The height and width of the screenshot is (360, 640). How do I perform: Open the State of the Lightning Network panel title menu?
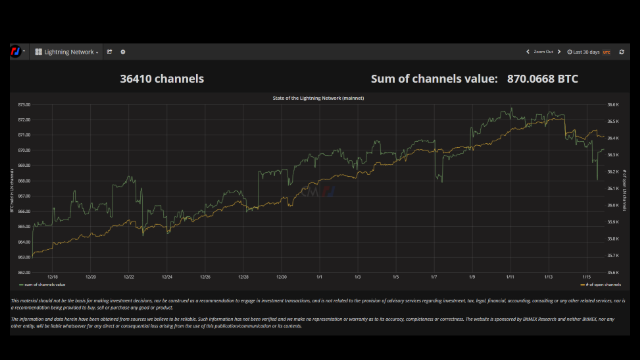click(x=318, y=98)
